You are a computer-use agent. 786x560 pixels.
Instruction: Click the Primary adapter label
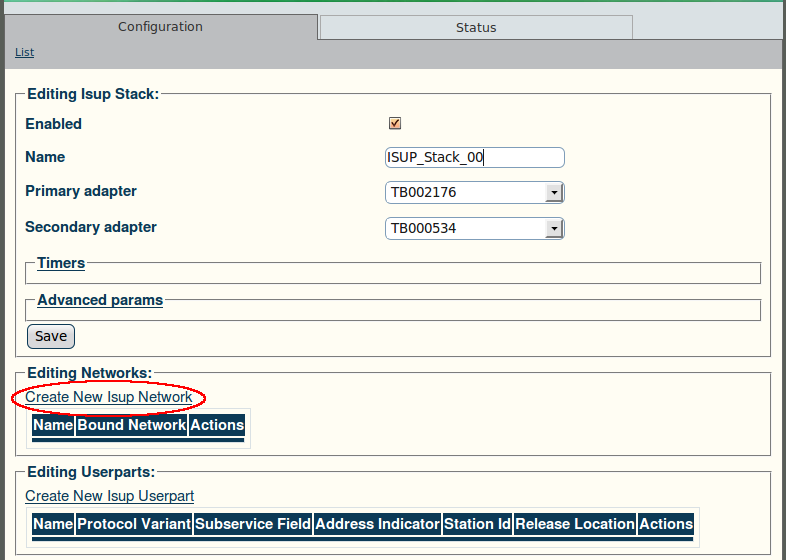point(81,191)
